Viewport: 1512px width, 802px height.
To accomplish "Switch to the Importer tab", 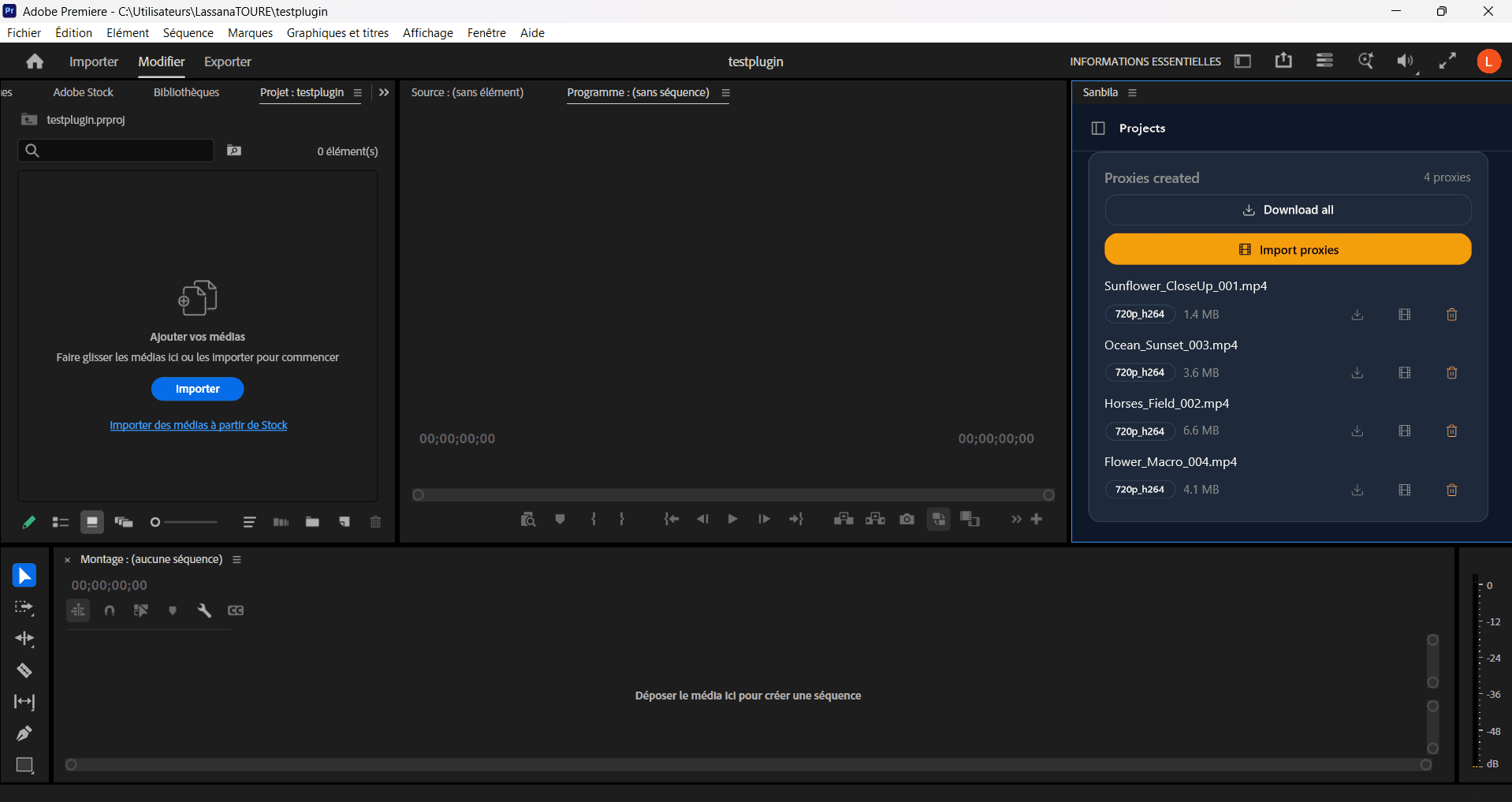I will click(x=94, y=62).
